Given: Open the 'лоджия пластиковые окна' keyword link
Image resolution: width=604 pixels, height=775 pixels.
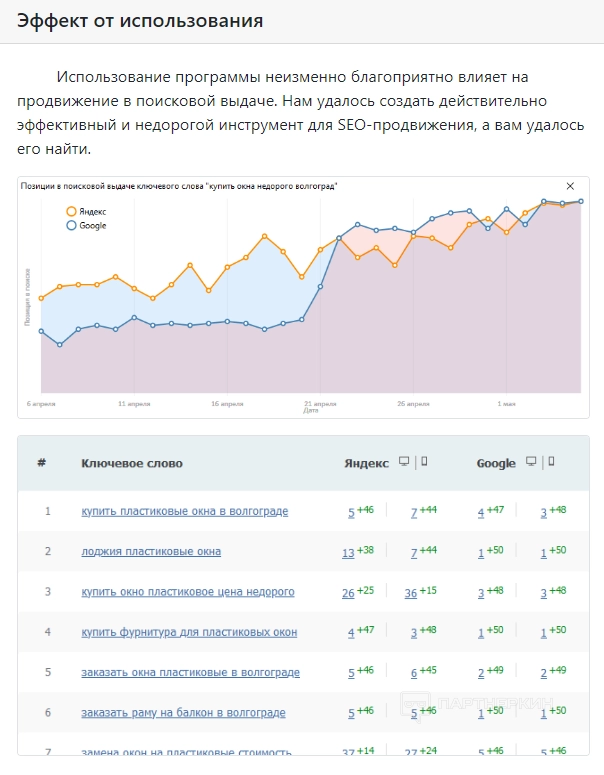Looking at the screenshot, I should tap(151, 551).
